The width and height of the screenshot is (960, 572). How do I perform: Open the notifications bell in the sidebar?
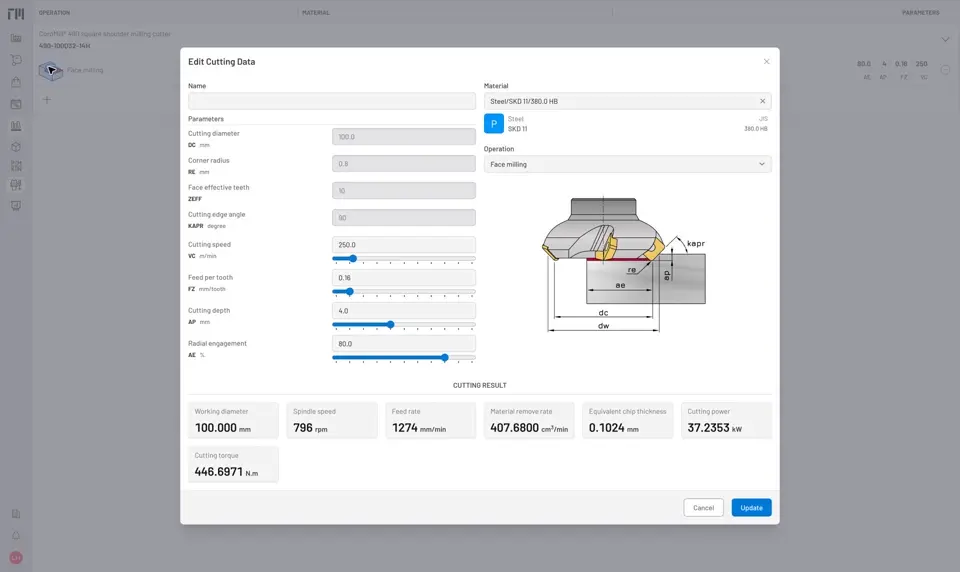[x=16, y=536]
